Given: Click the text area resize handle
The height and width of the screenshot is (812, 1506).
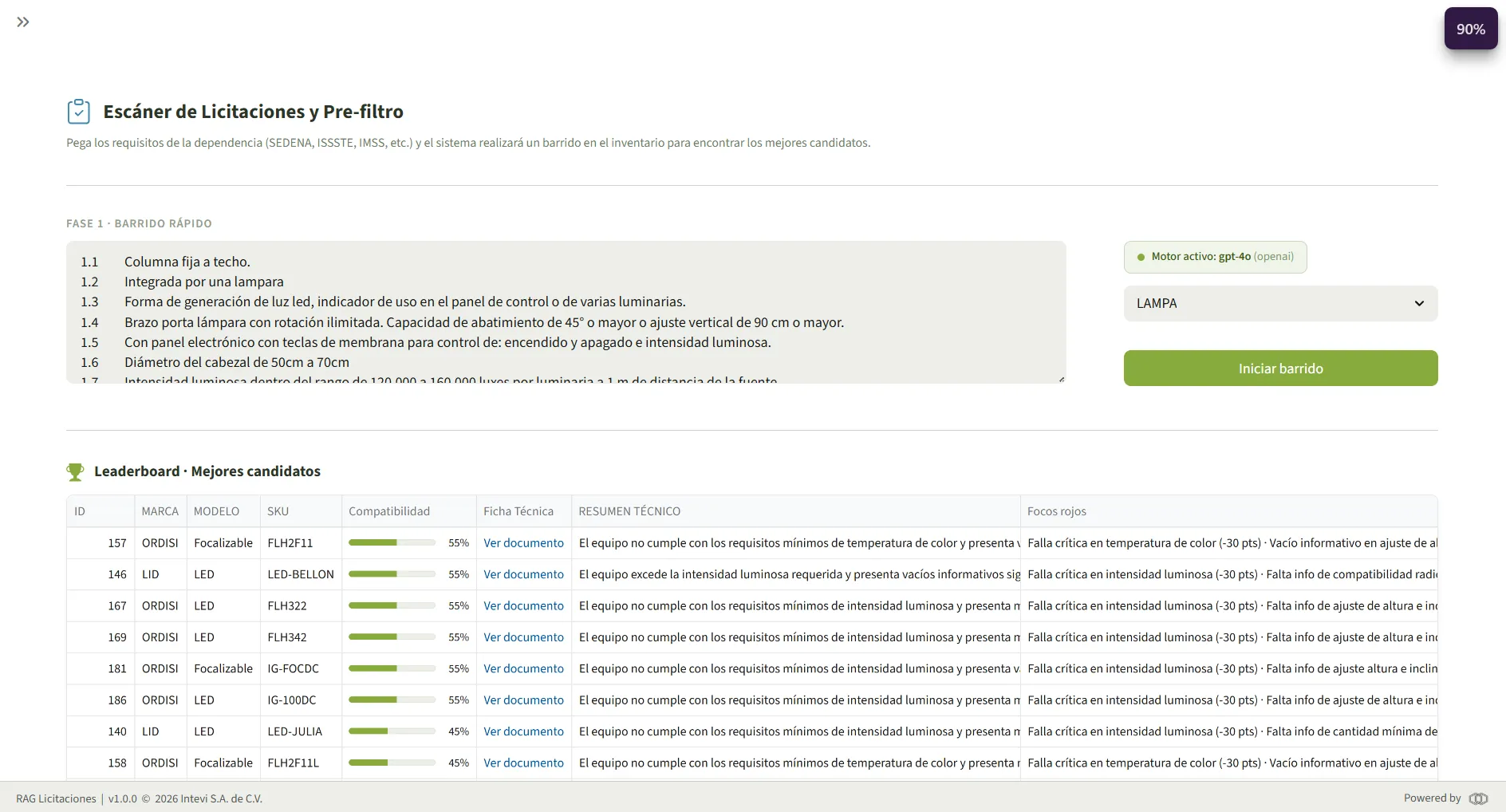Looking at the screenshot, I should (x=1061, y=379).
